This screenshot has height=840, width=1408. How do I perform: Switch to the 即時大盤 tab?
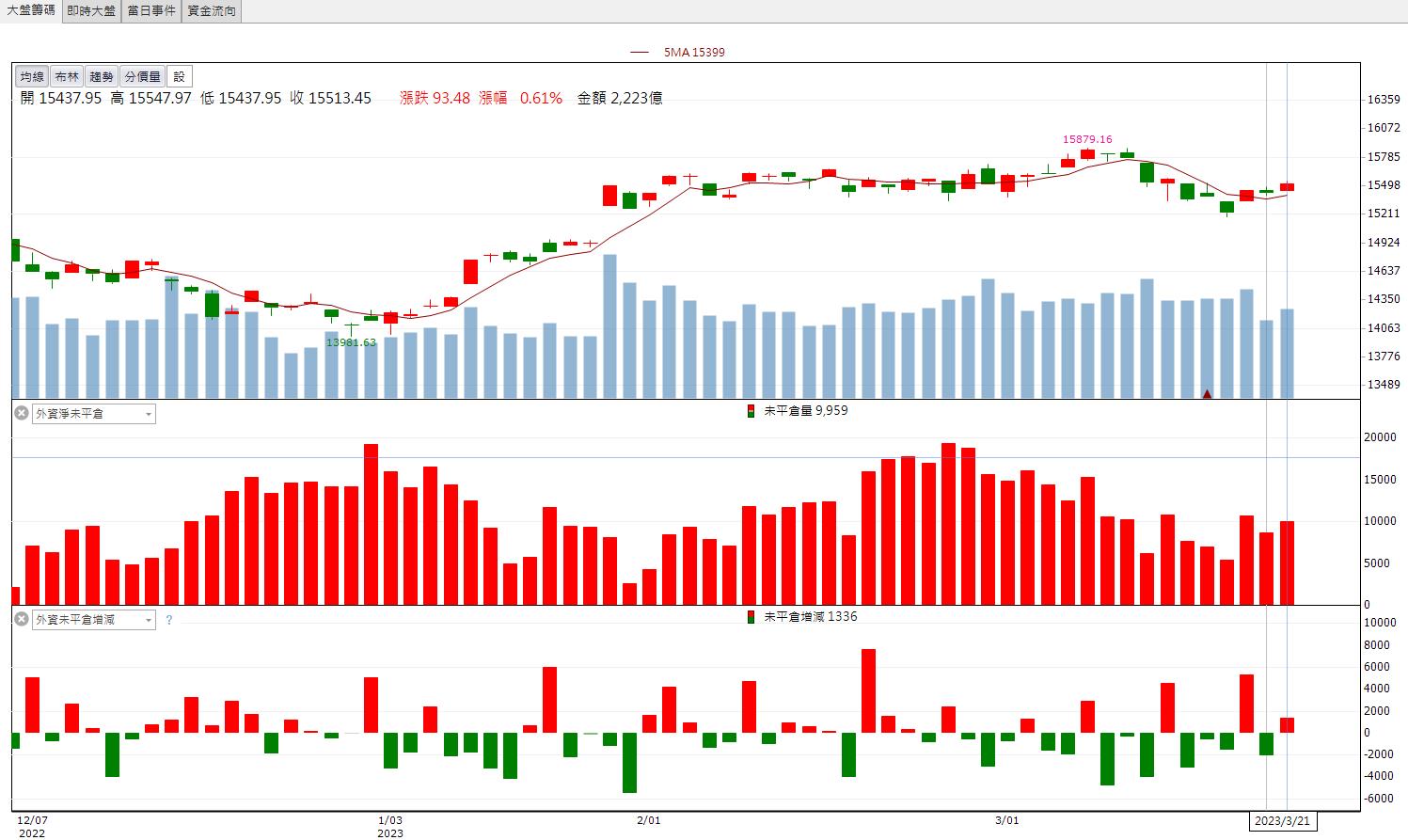[91, 11]
